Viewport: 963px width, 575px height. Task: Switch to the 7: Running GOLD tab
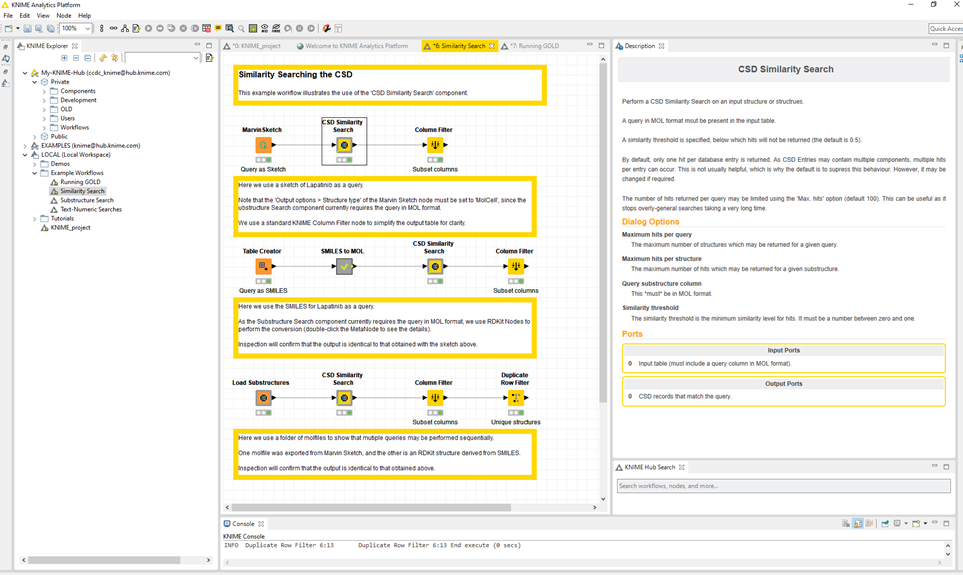[x=535, y=46]
